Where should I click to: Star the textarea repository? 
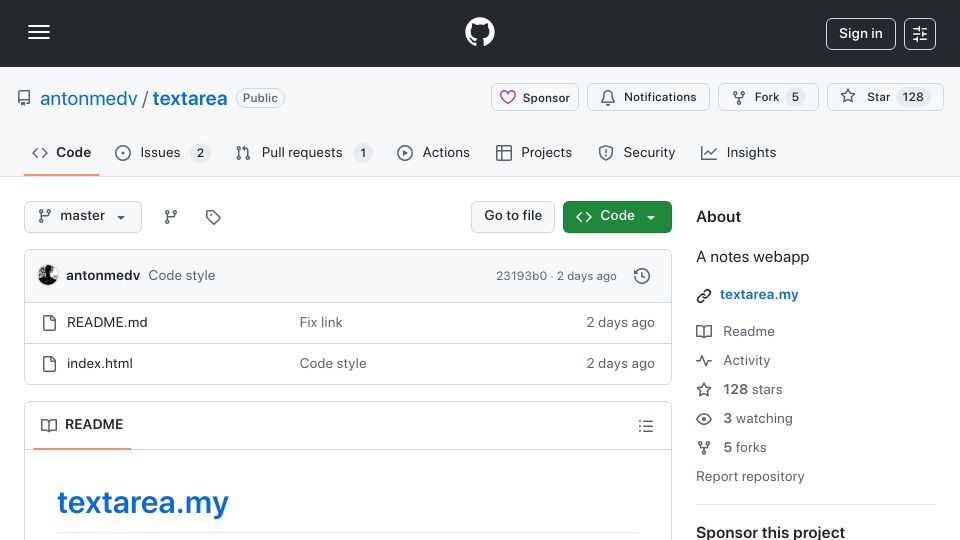pyautogui.click(x=885, y=97)
